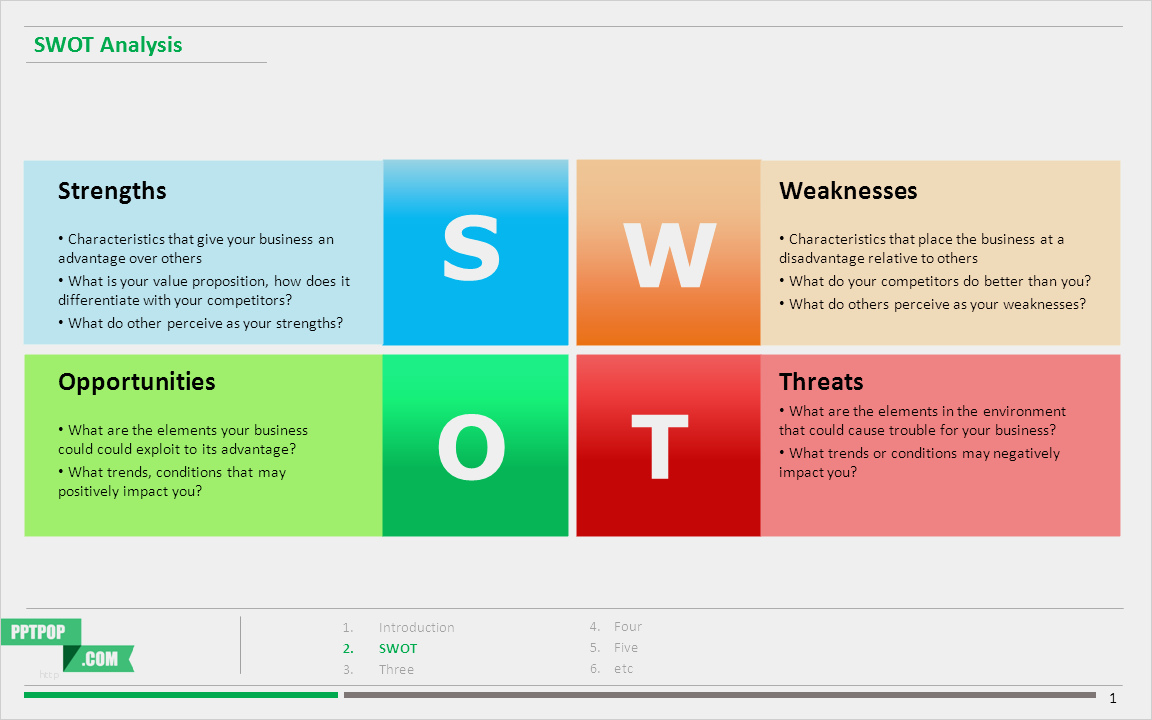Image resolution: width=1152 pixels, height=720 pixels.
Task: Click the blue S letter tile
Action: tap(475, 252)
